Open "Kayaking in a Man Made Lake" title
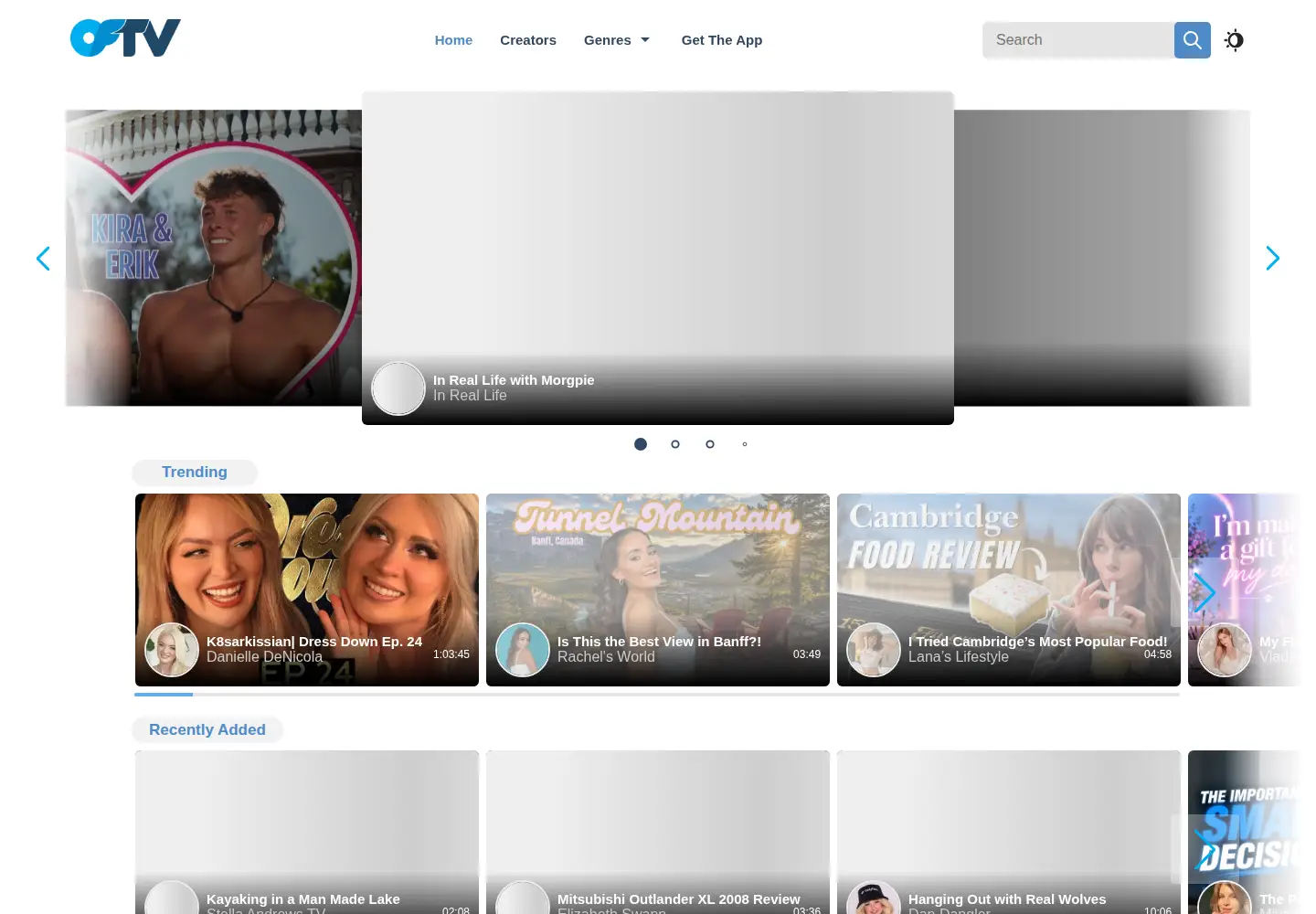Image resolution: width=1316 pixels, height=914 pixels. (303, 899)
